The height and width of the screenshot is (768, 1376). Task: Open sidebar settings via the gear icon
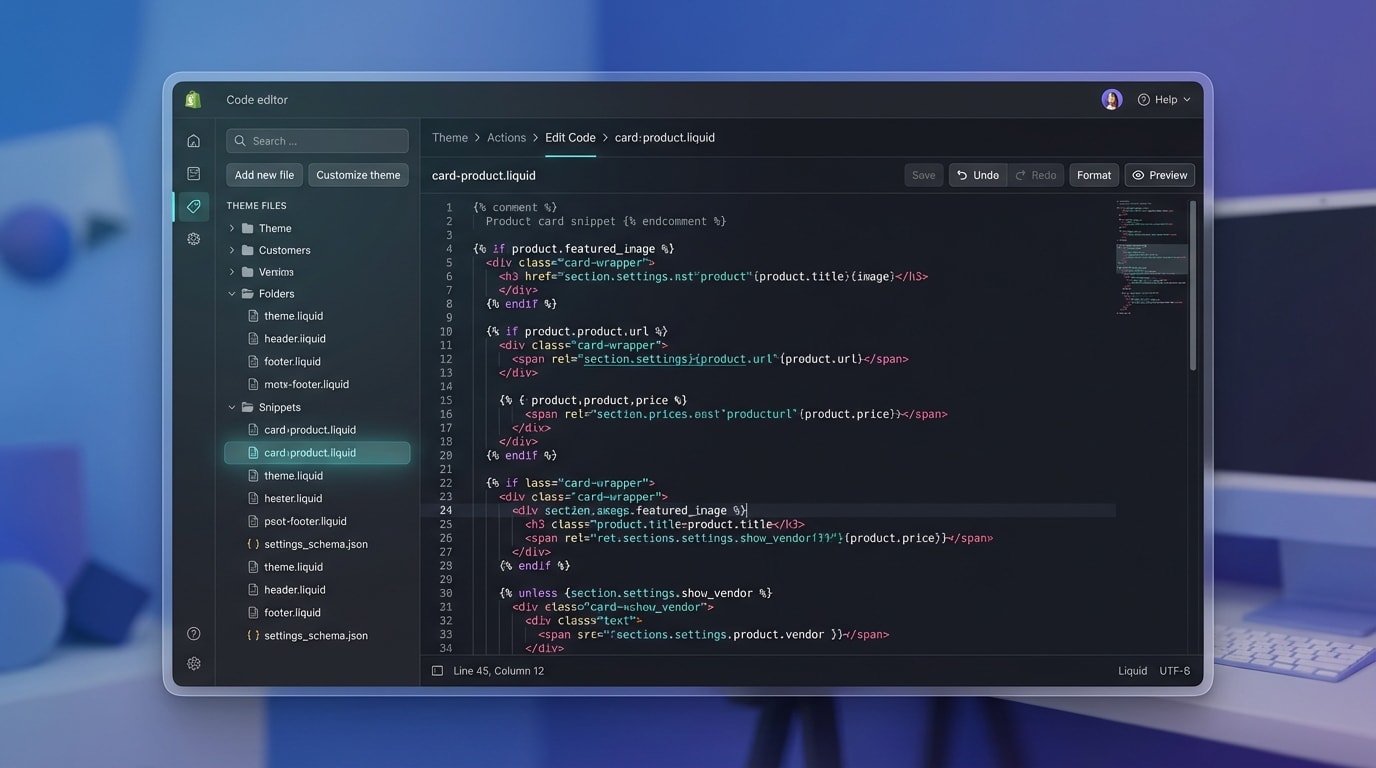(193, 239)
